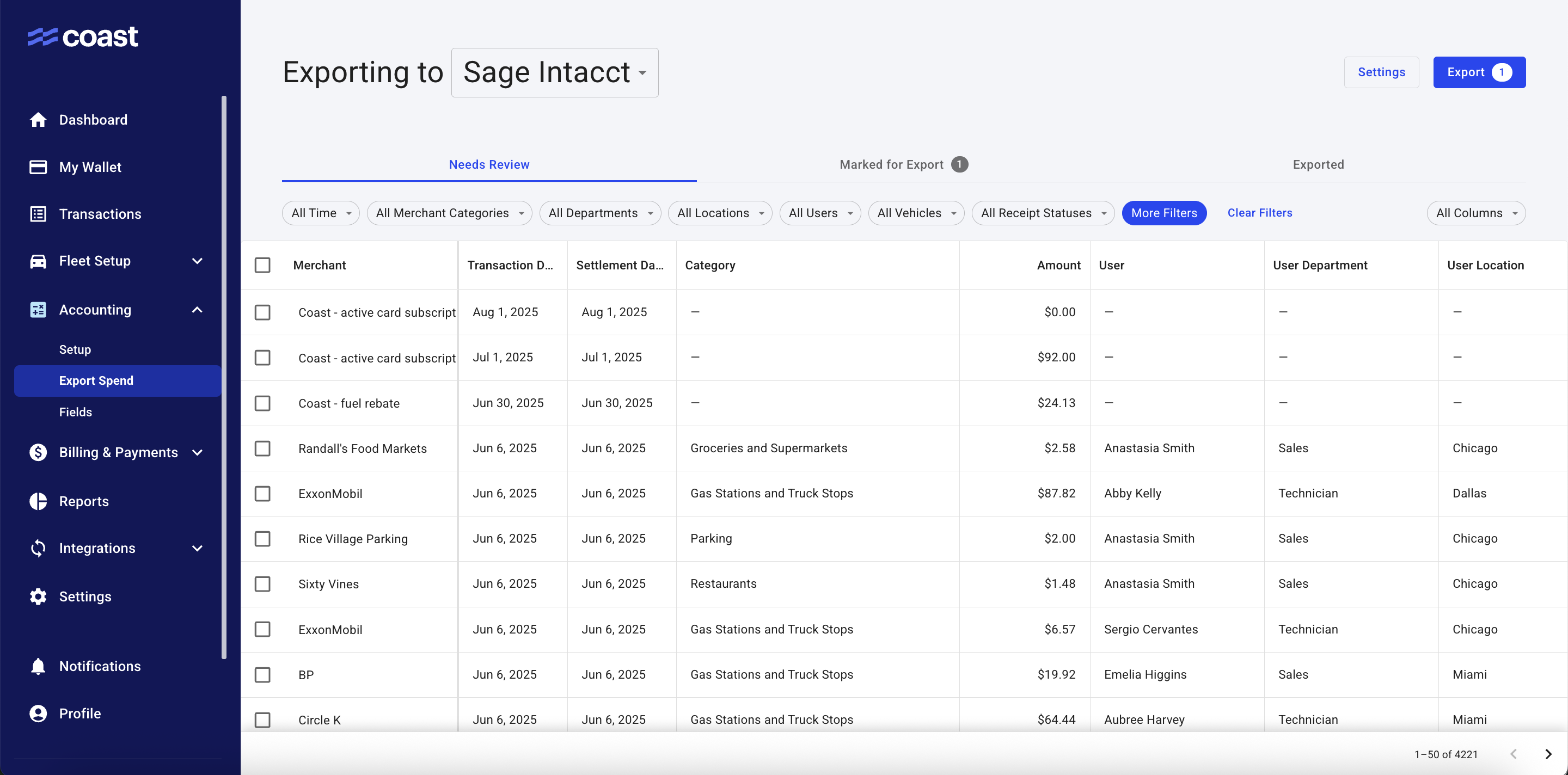Click the sidebar vertical scrollbar
The width and height of the screenshot is (1568, 775).
pyautogui.click(x=224, y=377)
